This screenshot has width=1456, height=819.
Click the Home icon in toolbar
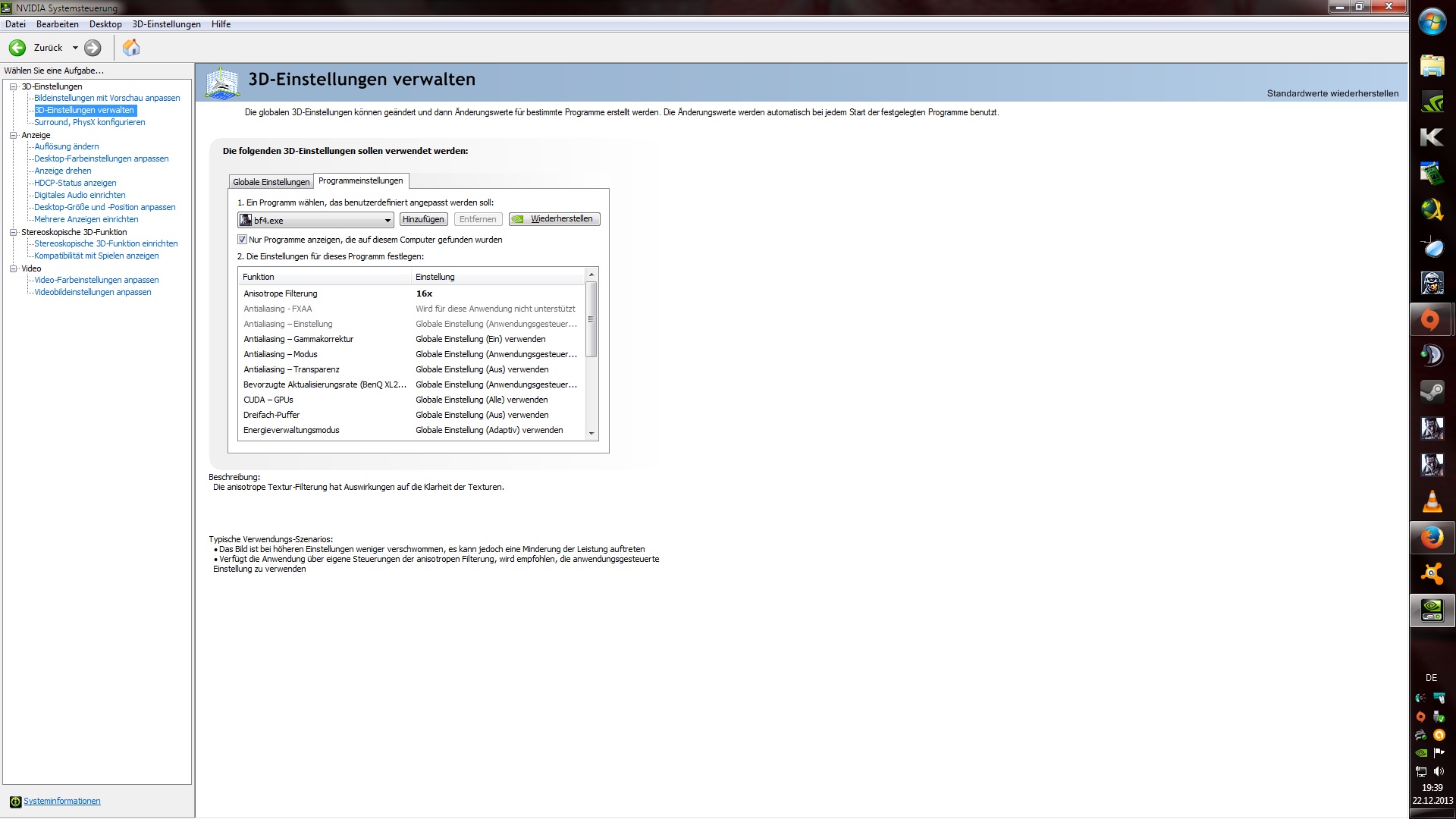coord(131,48)
